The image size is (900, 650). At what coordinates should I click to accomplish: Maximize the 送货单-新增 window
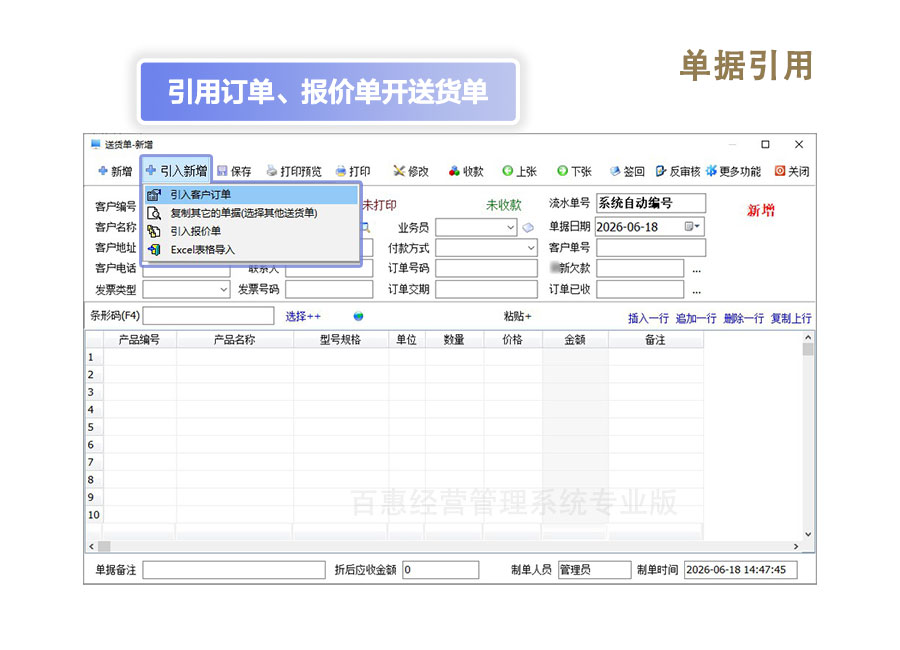tap(765, 144)
